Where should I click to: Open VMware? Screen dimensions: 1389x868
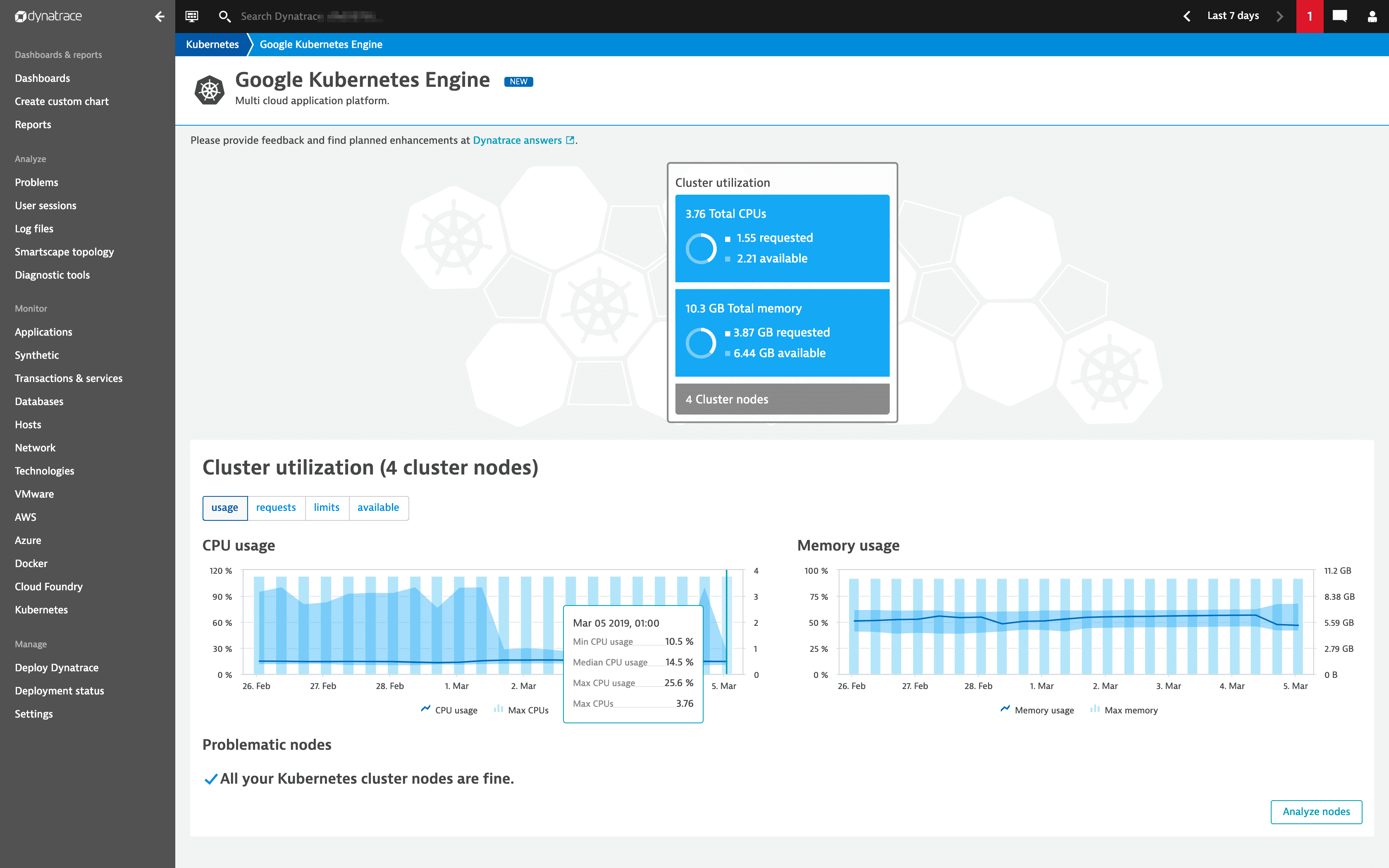(x=34, y=494)
